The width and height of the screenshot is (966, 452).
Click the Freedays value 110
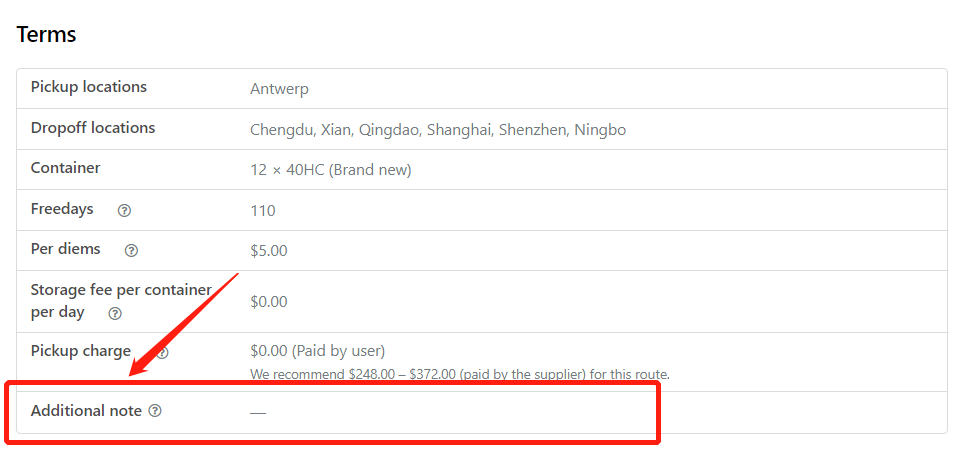pyautogui.click(x=262, y=211)
